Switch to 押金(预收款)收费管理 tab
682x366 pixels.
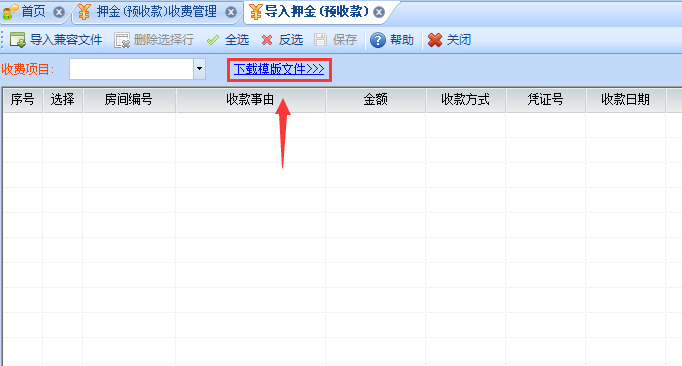click(x=156, y=12)
